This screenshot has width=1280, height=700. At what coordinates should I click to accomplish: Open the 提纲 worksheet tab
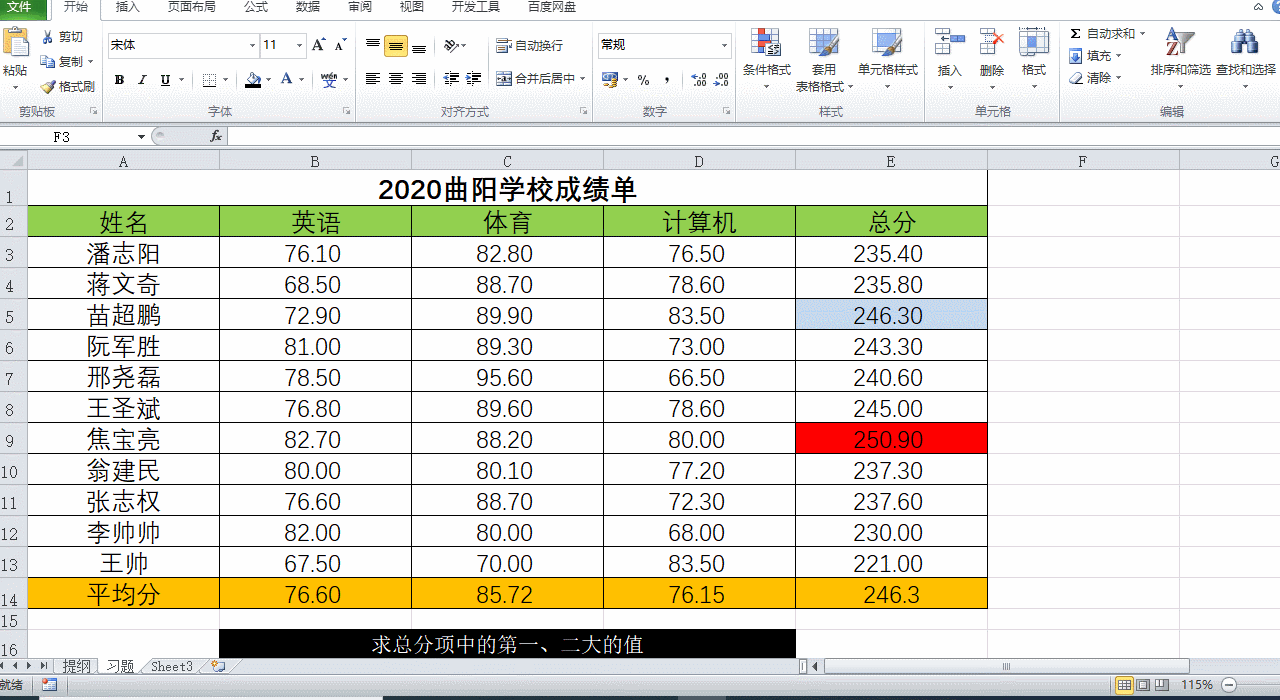pos(77,666)
